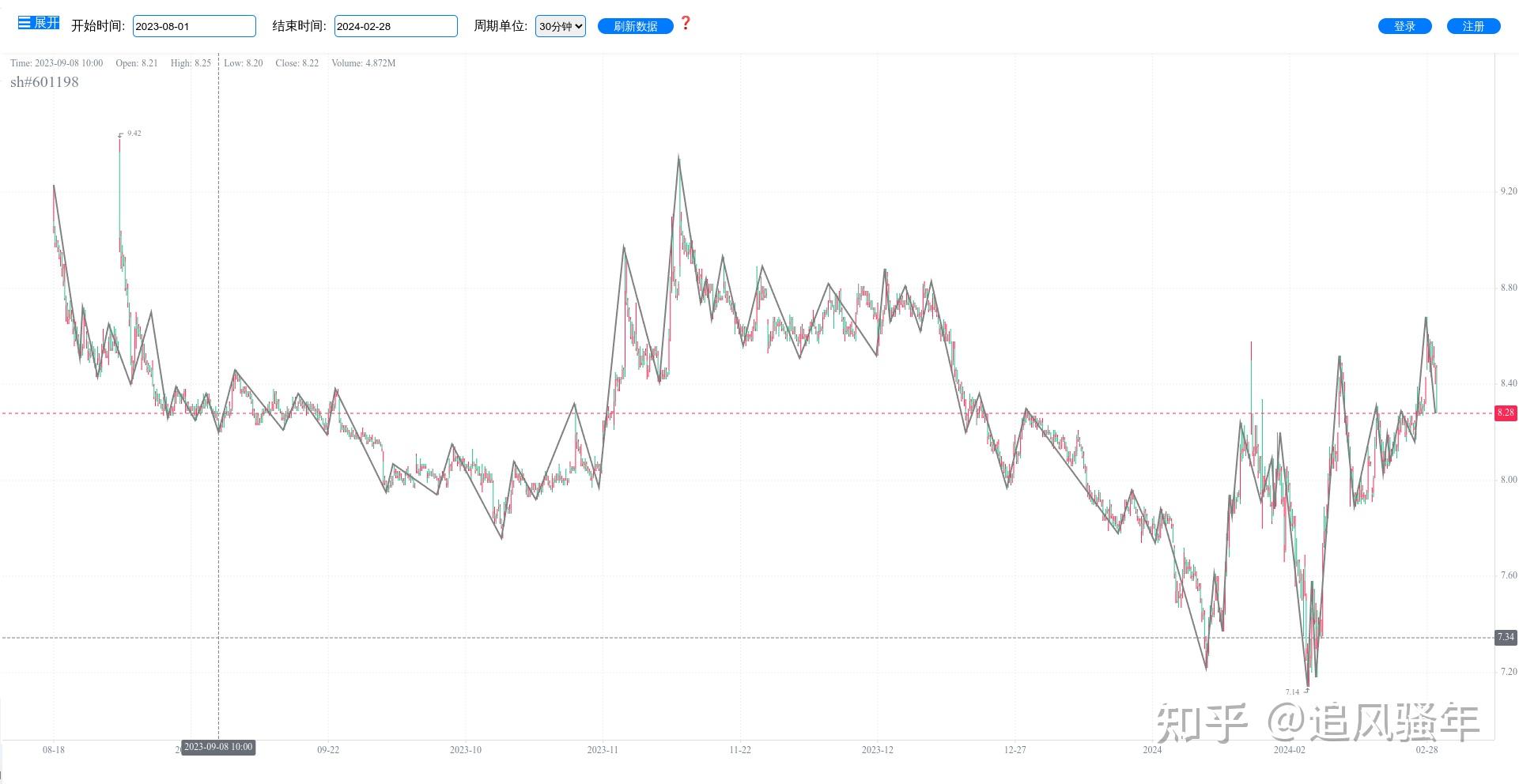Viewport: 1519px width, 784px height.
Task: Click the 注册 button
Action: (x=1474, y=26)
